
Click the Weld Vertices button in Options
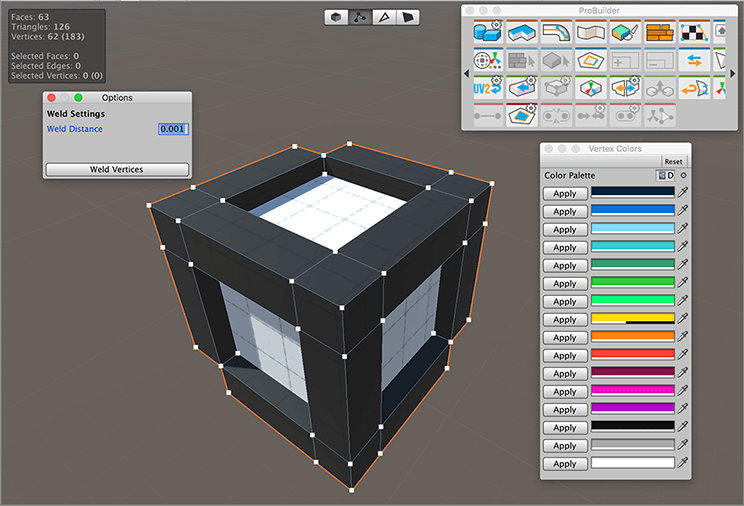117,169
